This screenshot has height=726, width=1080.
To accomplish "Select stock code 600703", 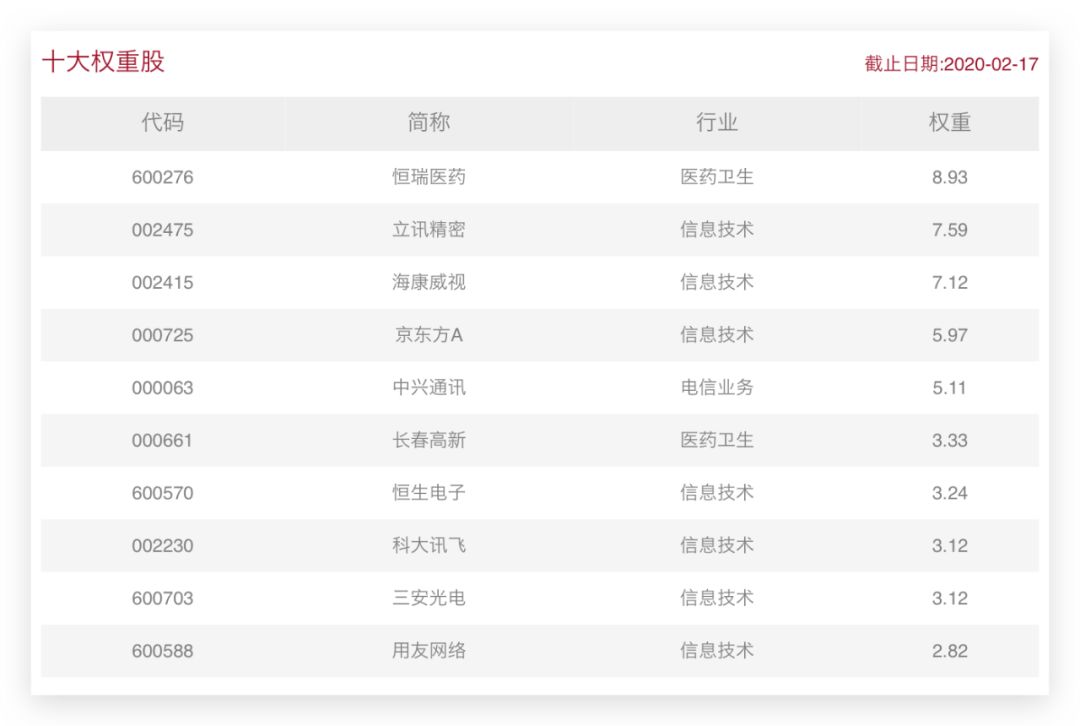I will point(163,599).
